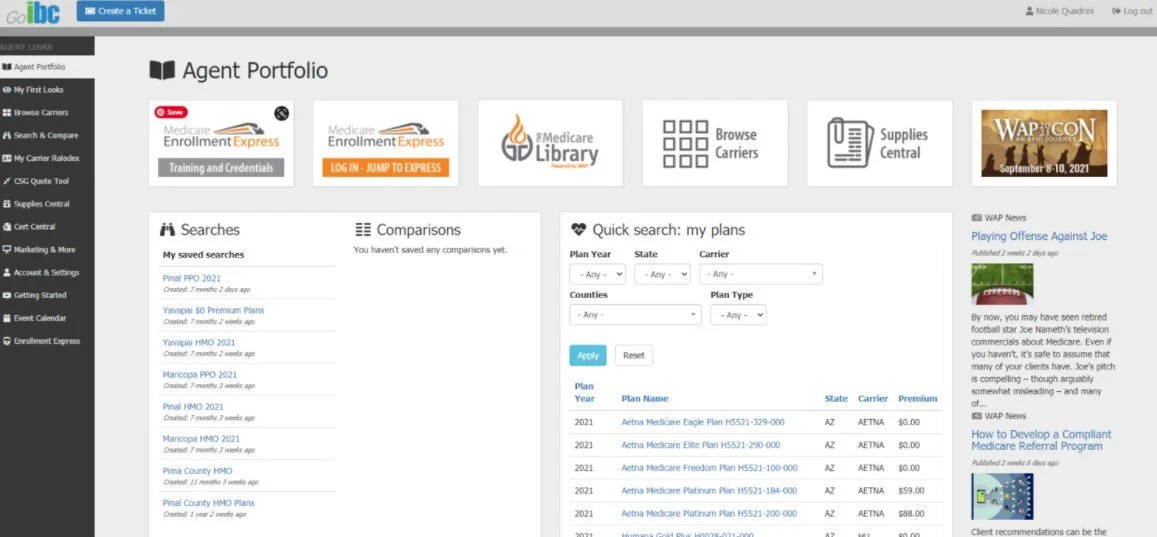
Task: Click the Enrollment Express sidebar icon
Action: coord(7,342)
